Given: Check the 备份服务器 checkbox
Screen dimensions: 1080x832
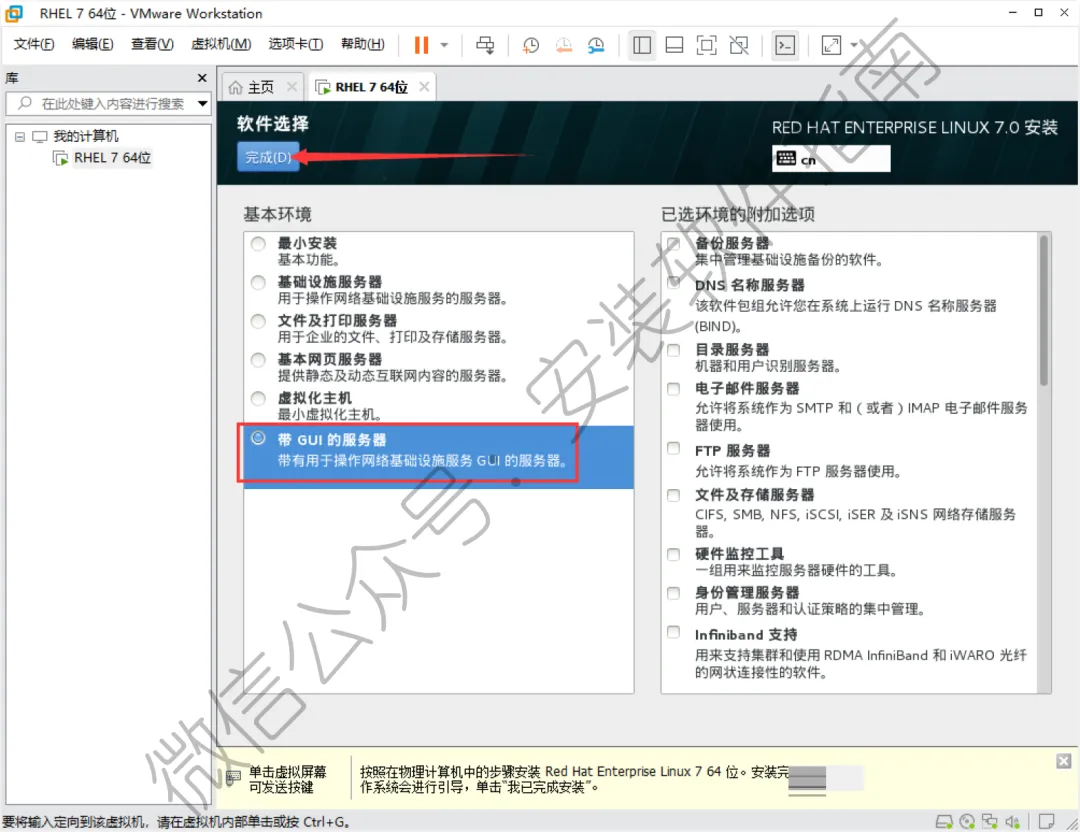Looking at the screenshot, I should pos(674,243).
